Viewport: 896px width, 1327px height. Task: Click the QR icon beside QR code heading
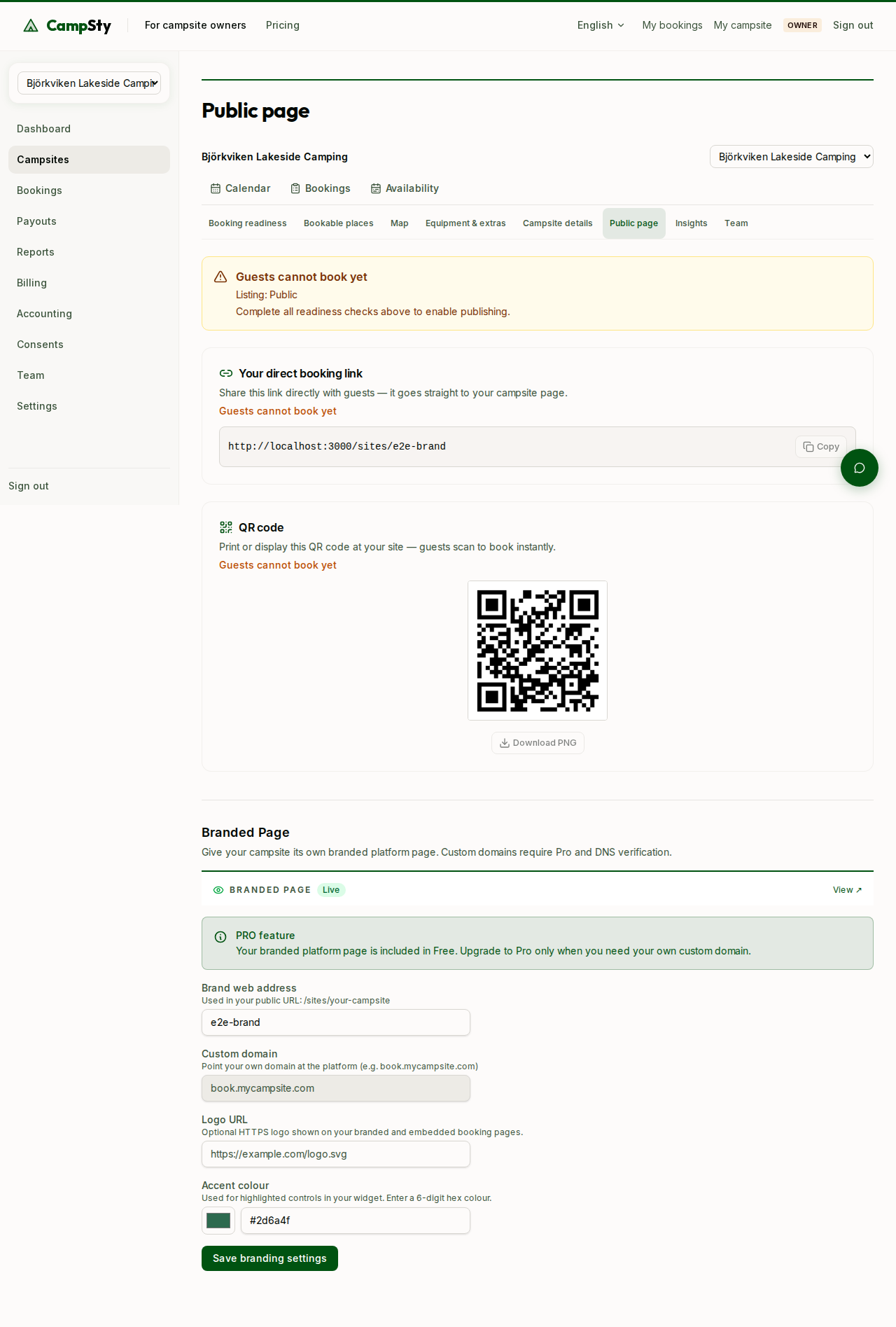[226, 527]
